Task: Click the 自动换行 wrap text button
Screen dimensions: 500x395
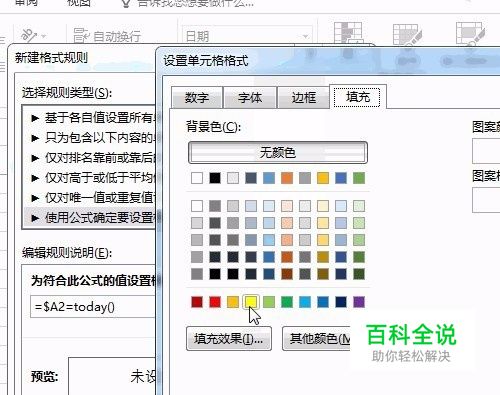Action: [x=107, y=36]
